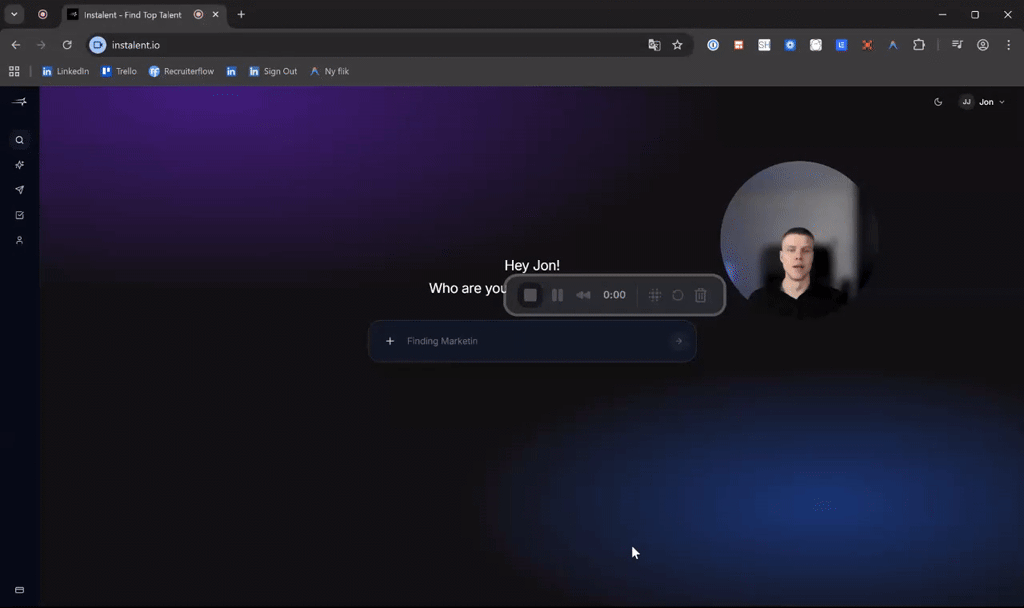Open the 1Password extension icon
This screenshot has width=1024, height=608.
[x=713, y=45]
